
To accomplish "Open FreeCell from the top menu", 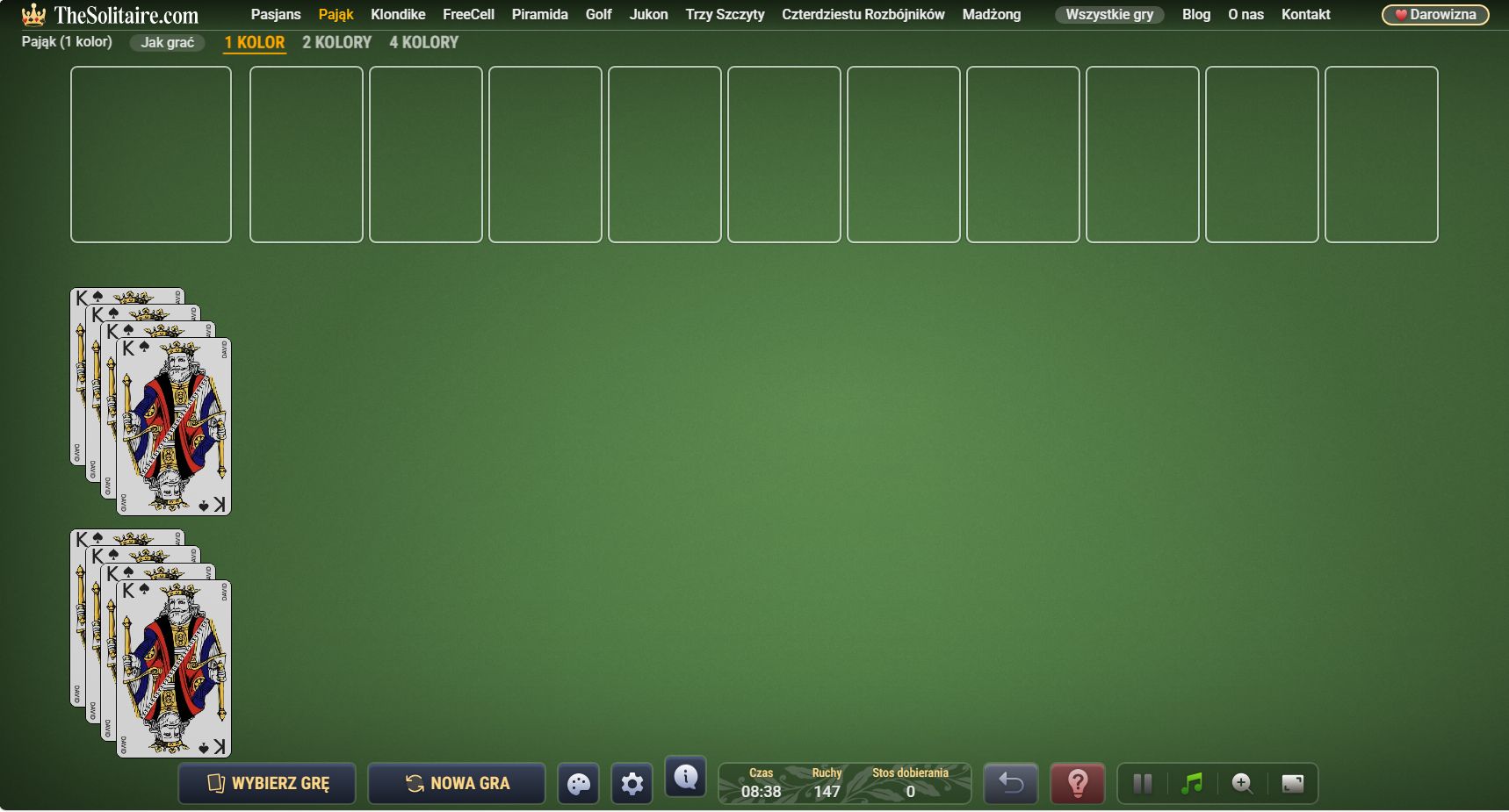I will pyautogui.click(x=468, y=15).
